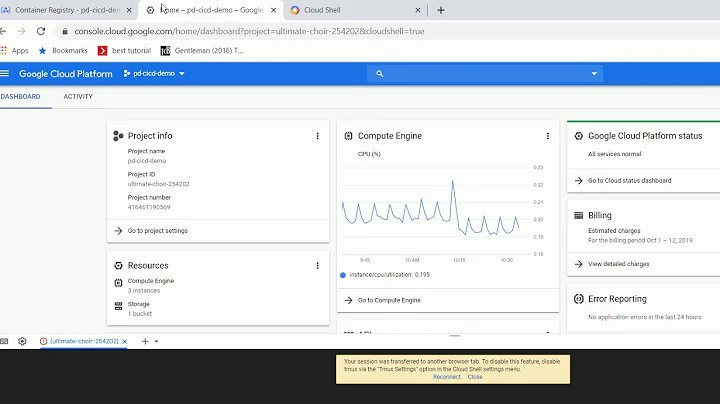Screen dimensions: 720x404
Task: Close the Cloud Shell browser tab
Action: pyautogui.click(x=418, y=10)
